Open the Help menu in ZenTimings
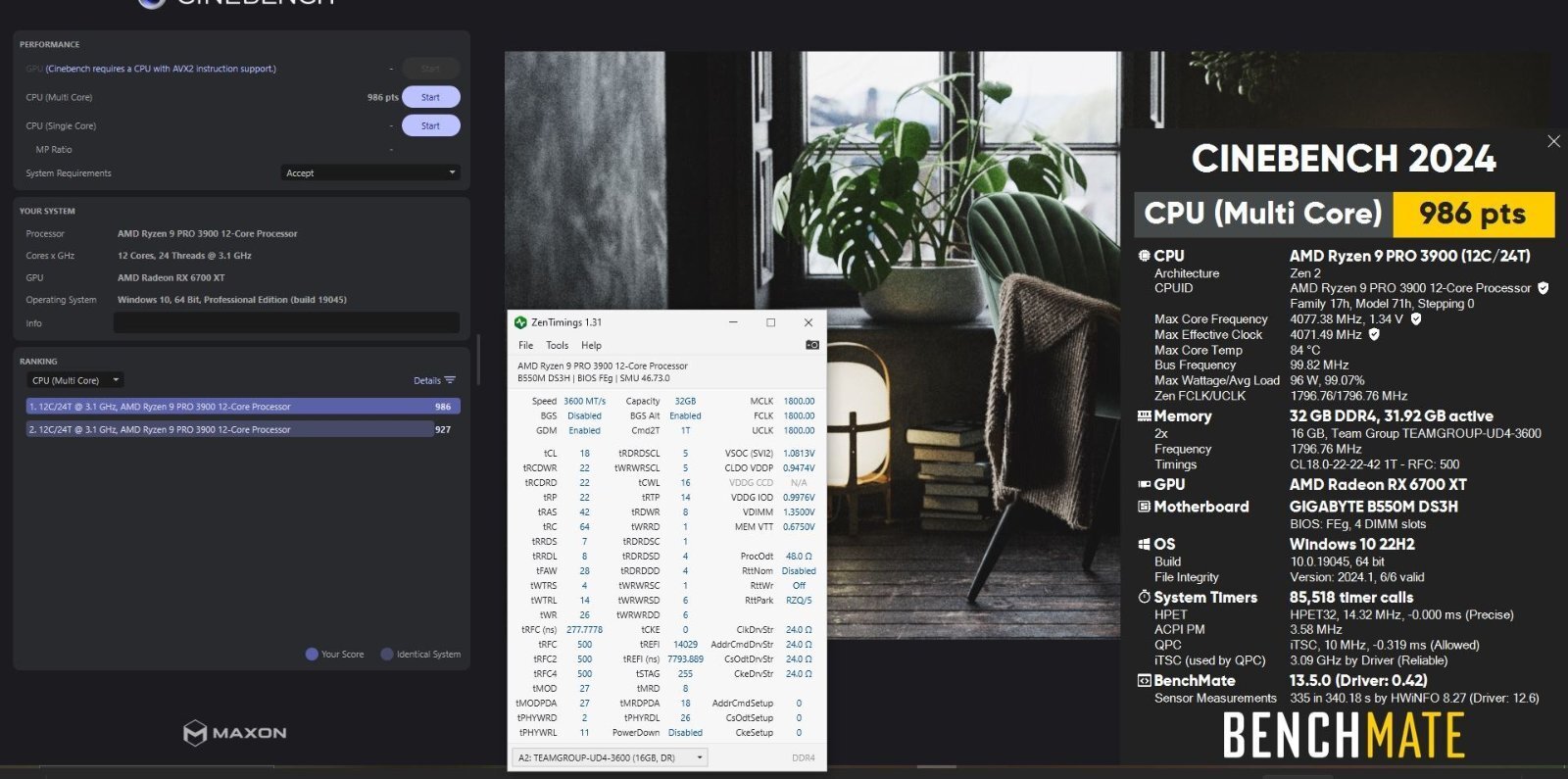Screen dimensions: 1568x779 coord(591,345)
